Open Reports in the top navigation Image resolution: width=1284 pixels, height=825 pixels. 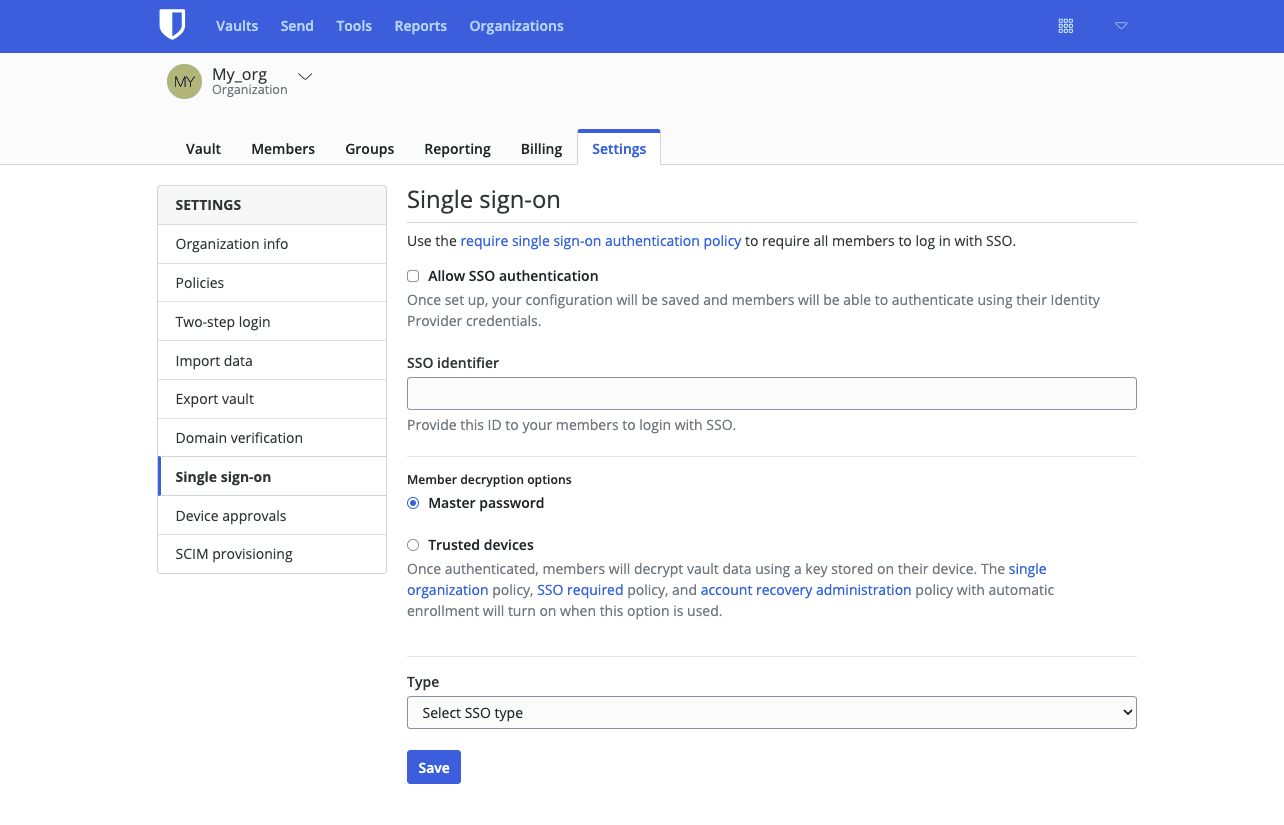pyautogui.click(x=420, y=26)
